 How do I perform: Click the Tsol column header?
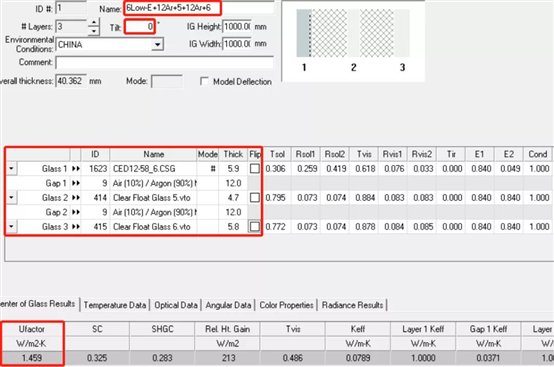[277, 154]
